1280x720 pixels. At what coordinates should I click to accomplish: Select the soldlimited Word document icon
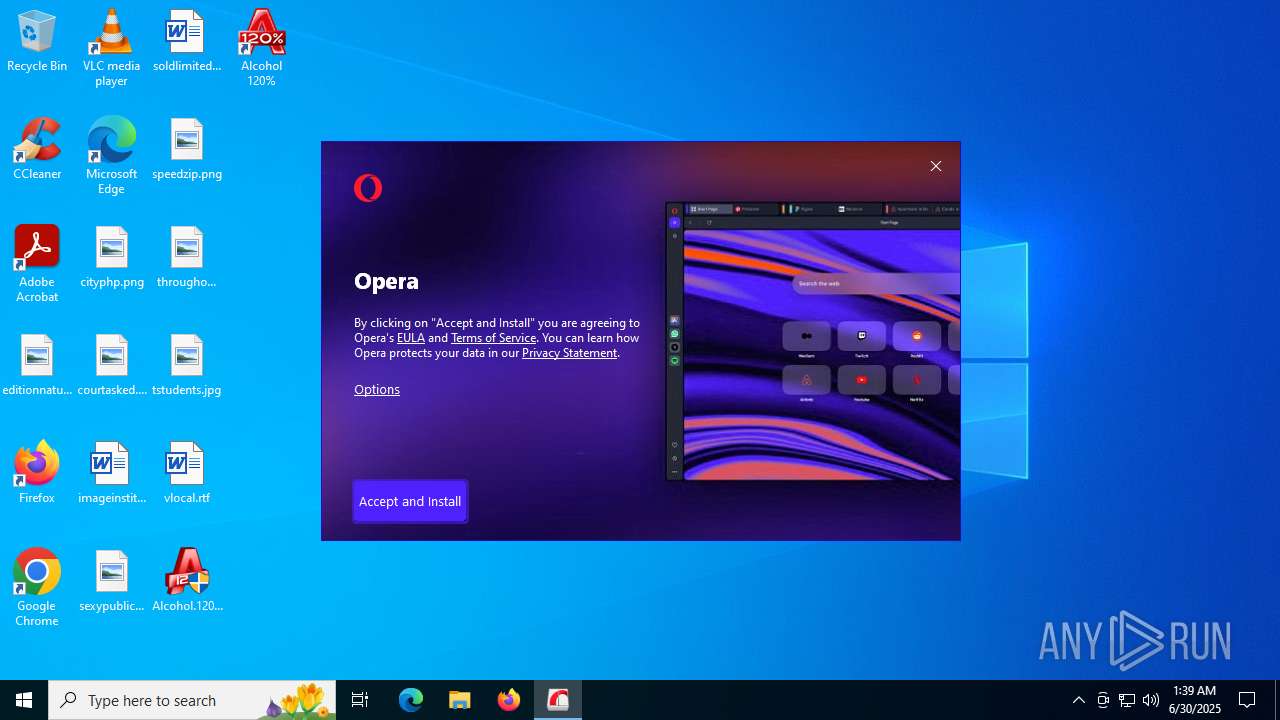coord(187,42)
